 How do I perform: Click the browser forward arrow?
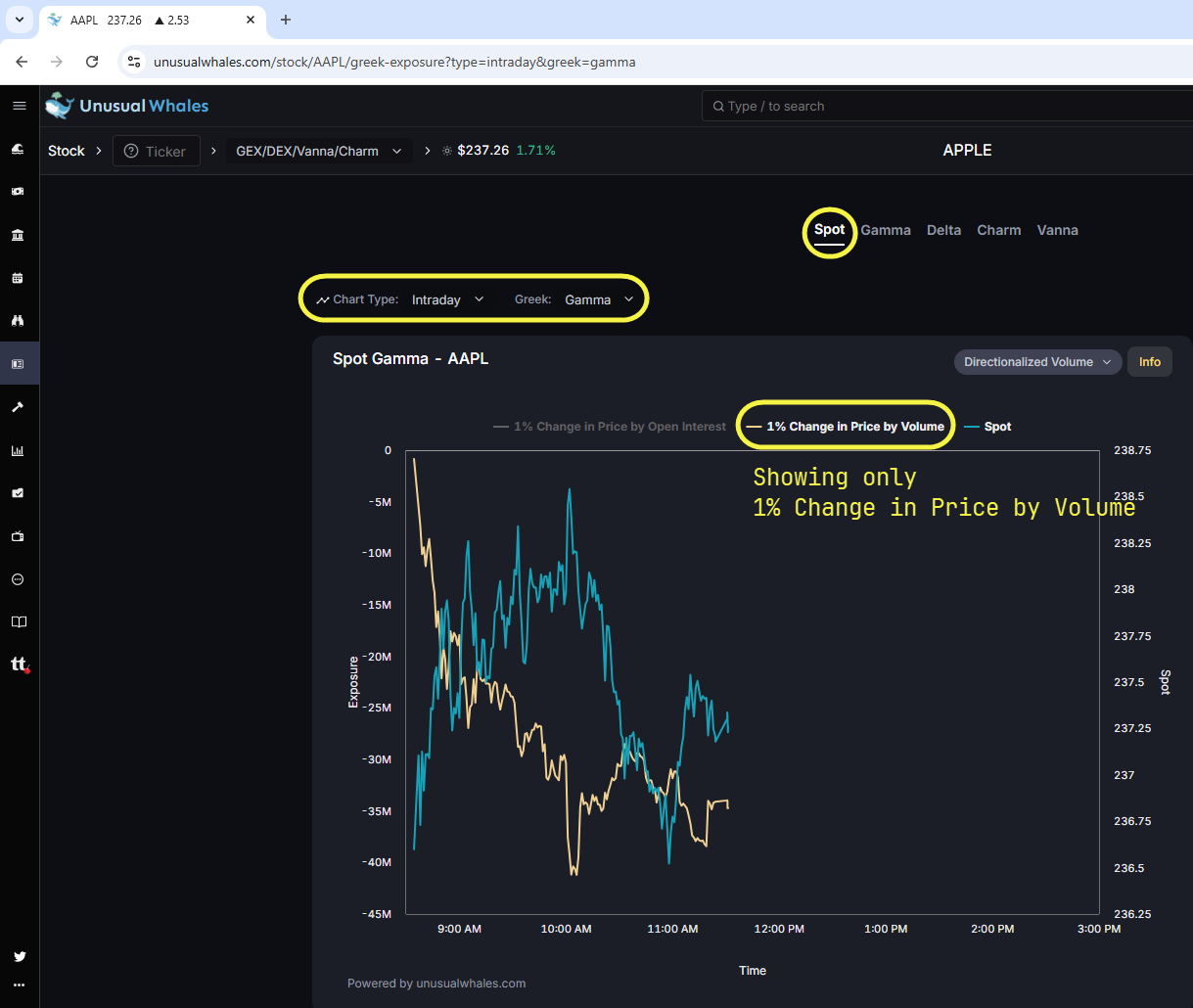point(57,62)
